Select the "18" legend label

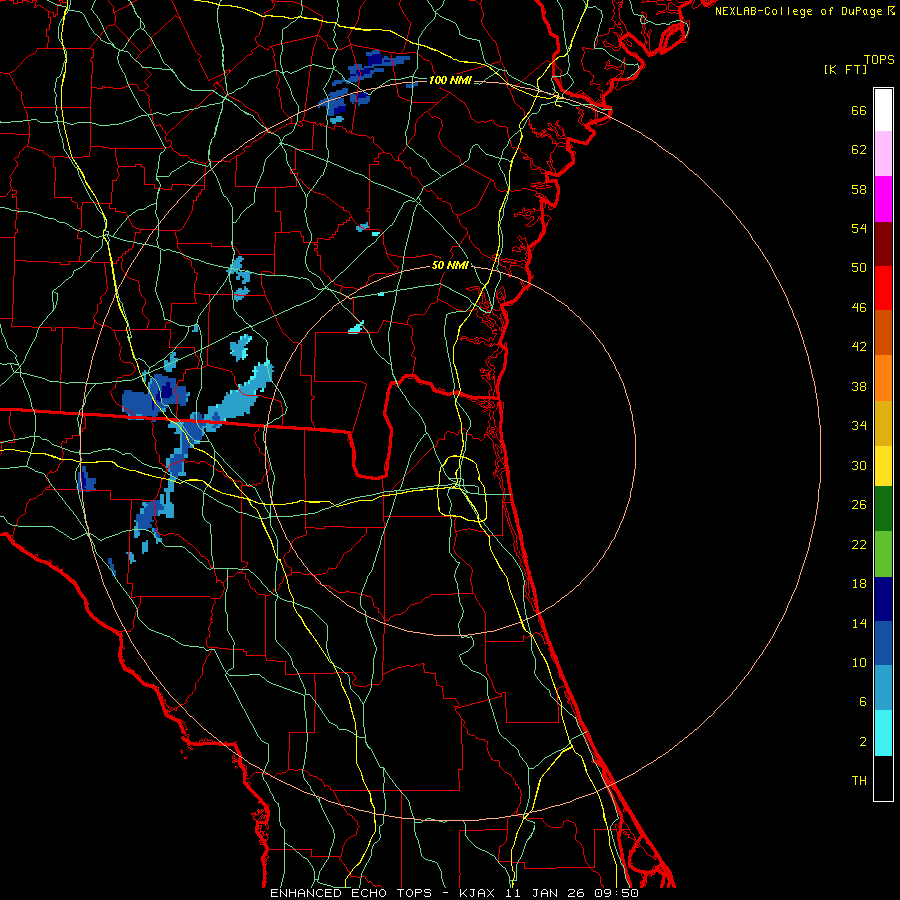click(859, 584)
